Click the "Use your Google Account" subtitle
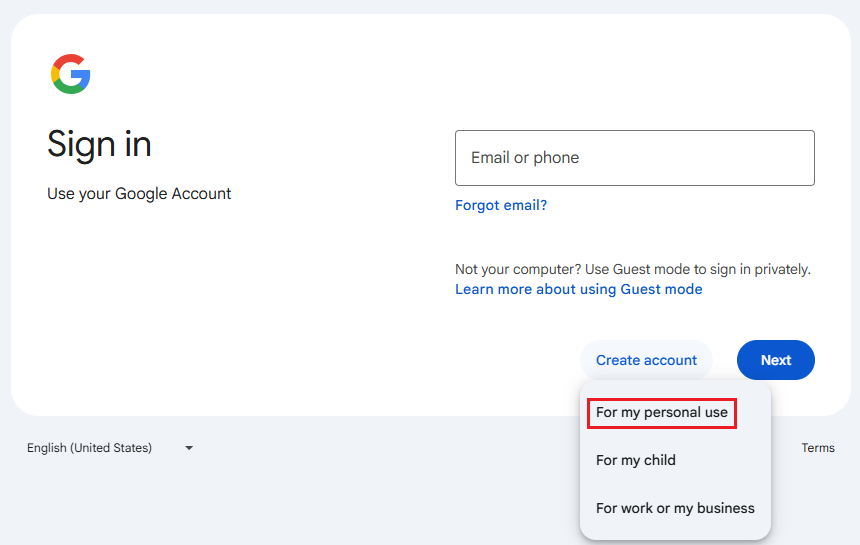860x545 pixels. (139, 193)
